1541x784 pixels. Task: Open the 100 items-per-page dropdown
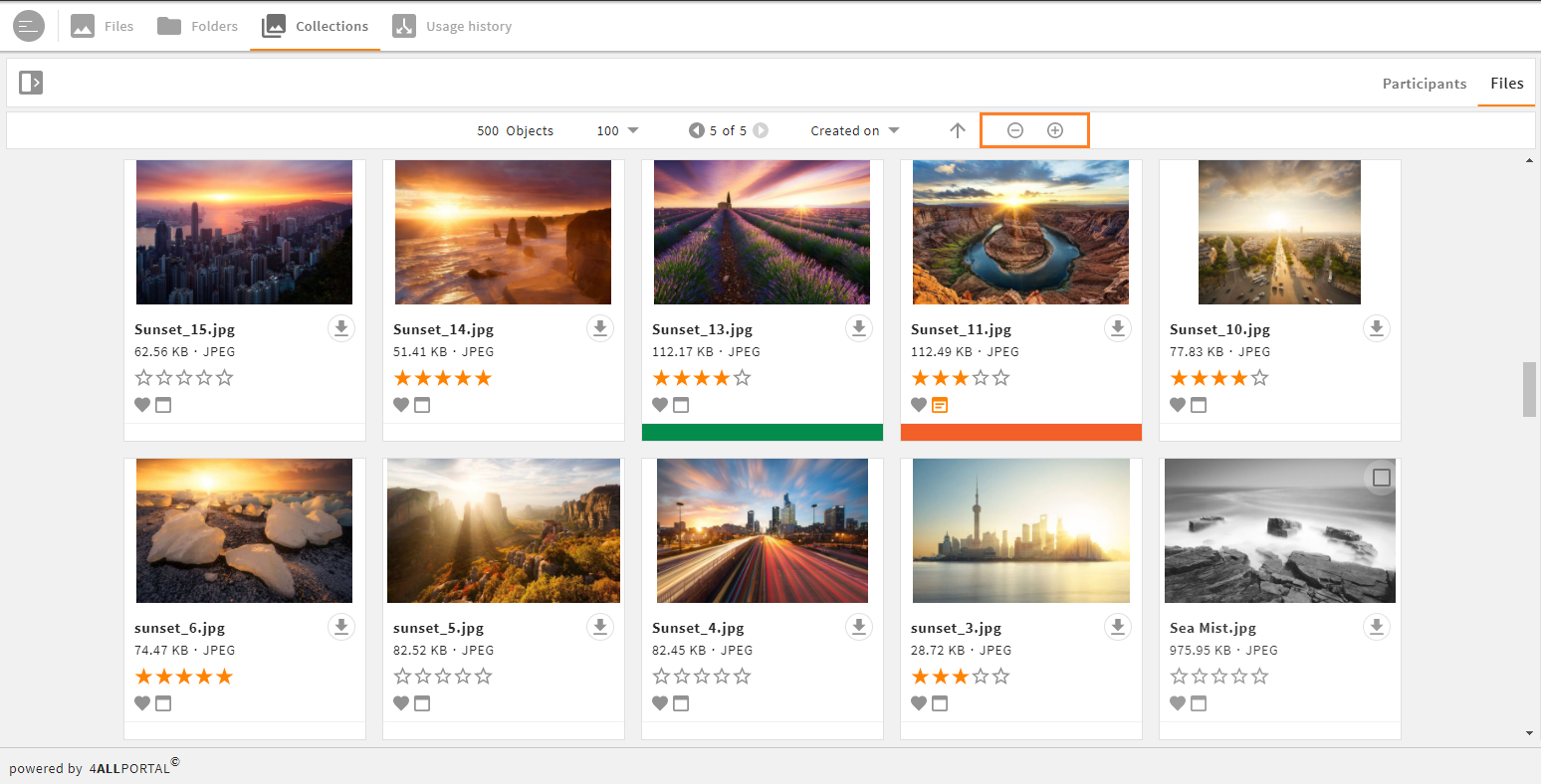point(617,130)
